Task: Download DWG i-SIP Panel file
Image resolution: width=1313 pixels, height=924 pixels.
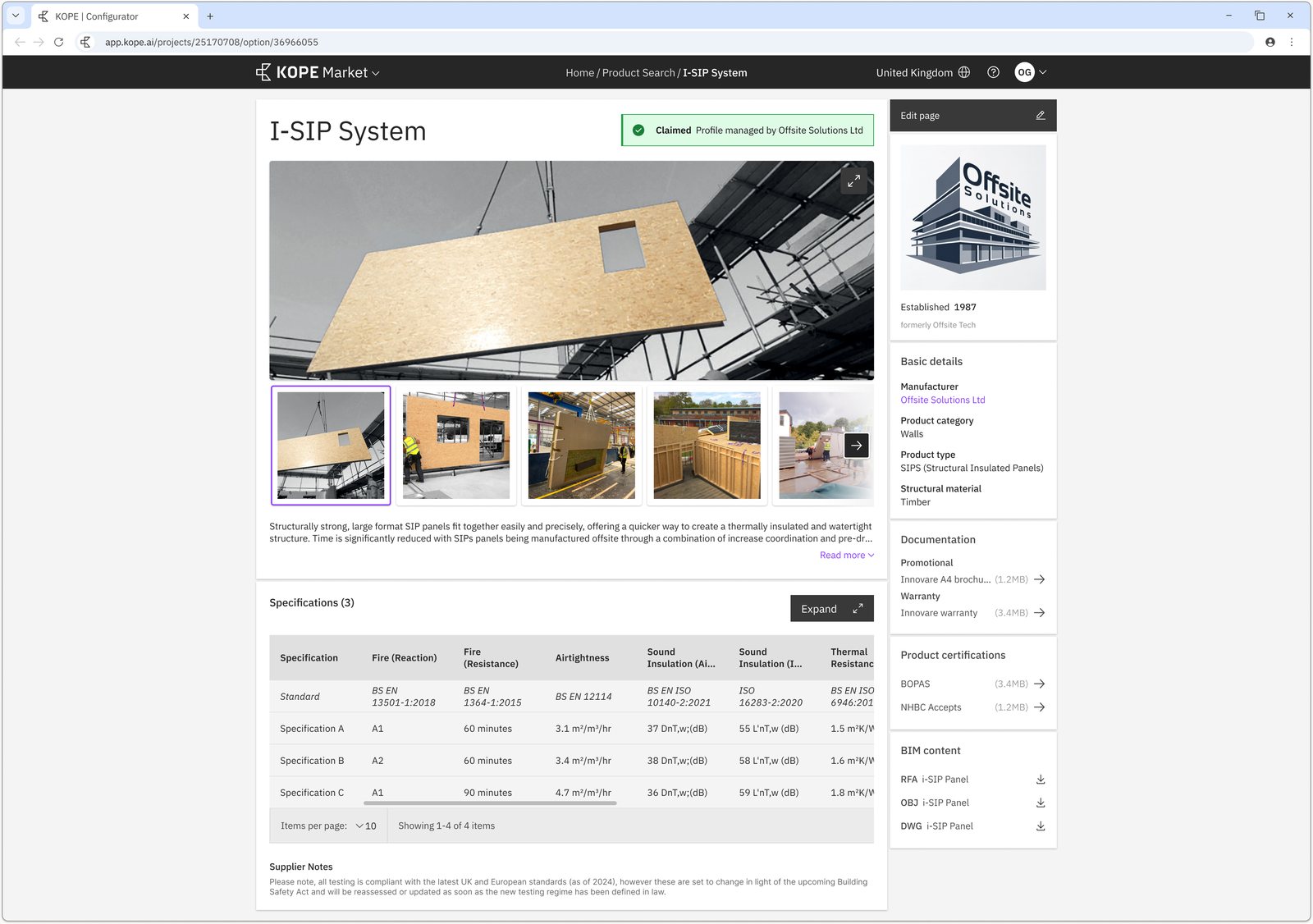Action: (1040, 826)
